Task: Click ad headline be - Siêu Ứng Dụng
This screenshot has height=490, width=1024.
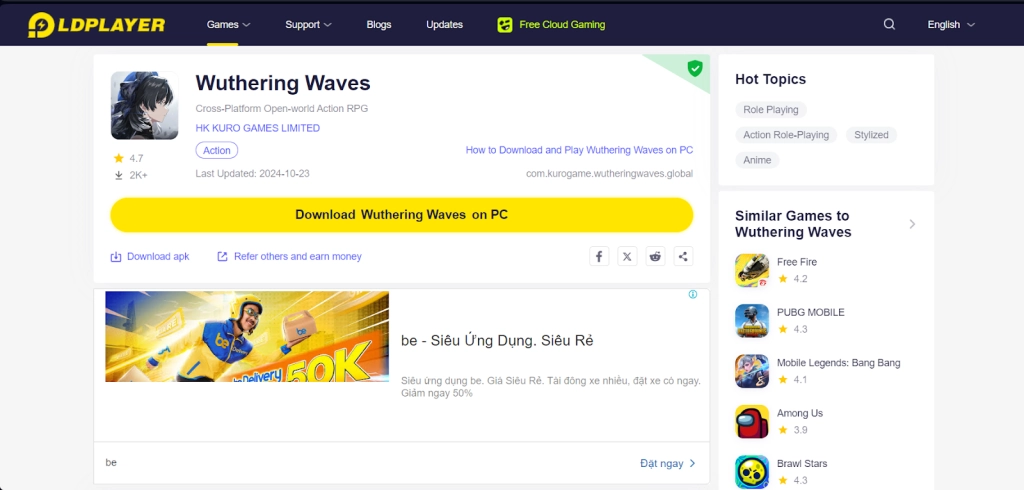Action: pyautogui.click(x=497, y=340)
